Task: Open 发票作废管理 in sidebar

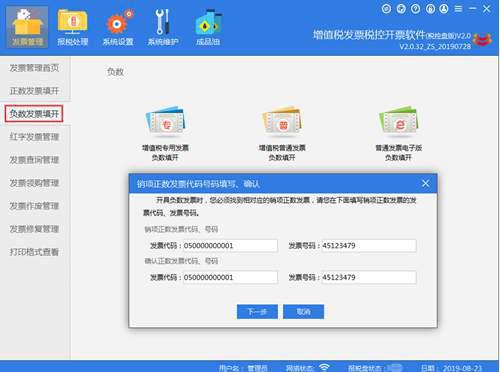Action: 34,206
